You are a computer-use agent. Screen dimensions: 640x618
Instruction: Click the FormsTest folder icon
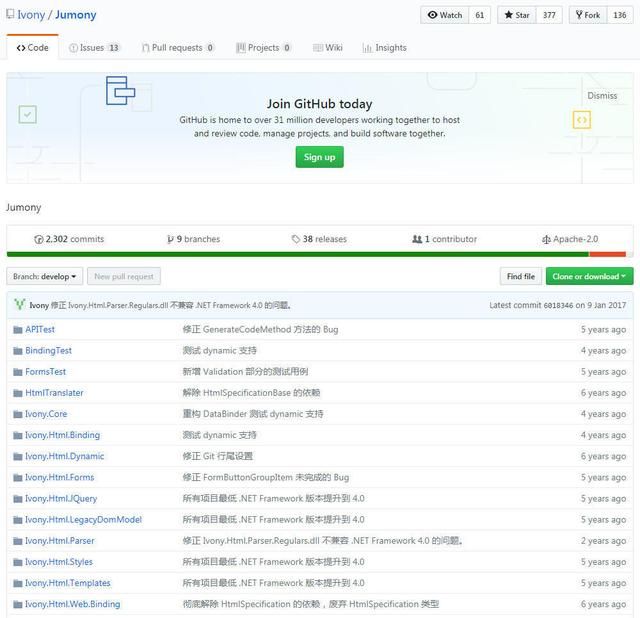[18, 372]
